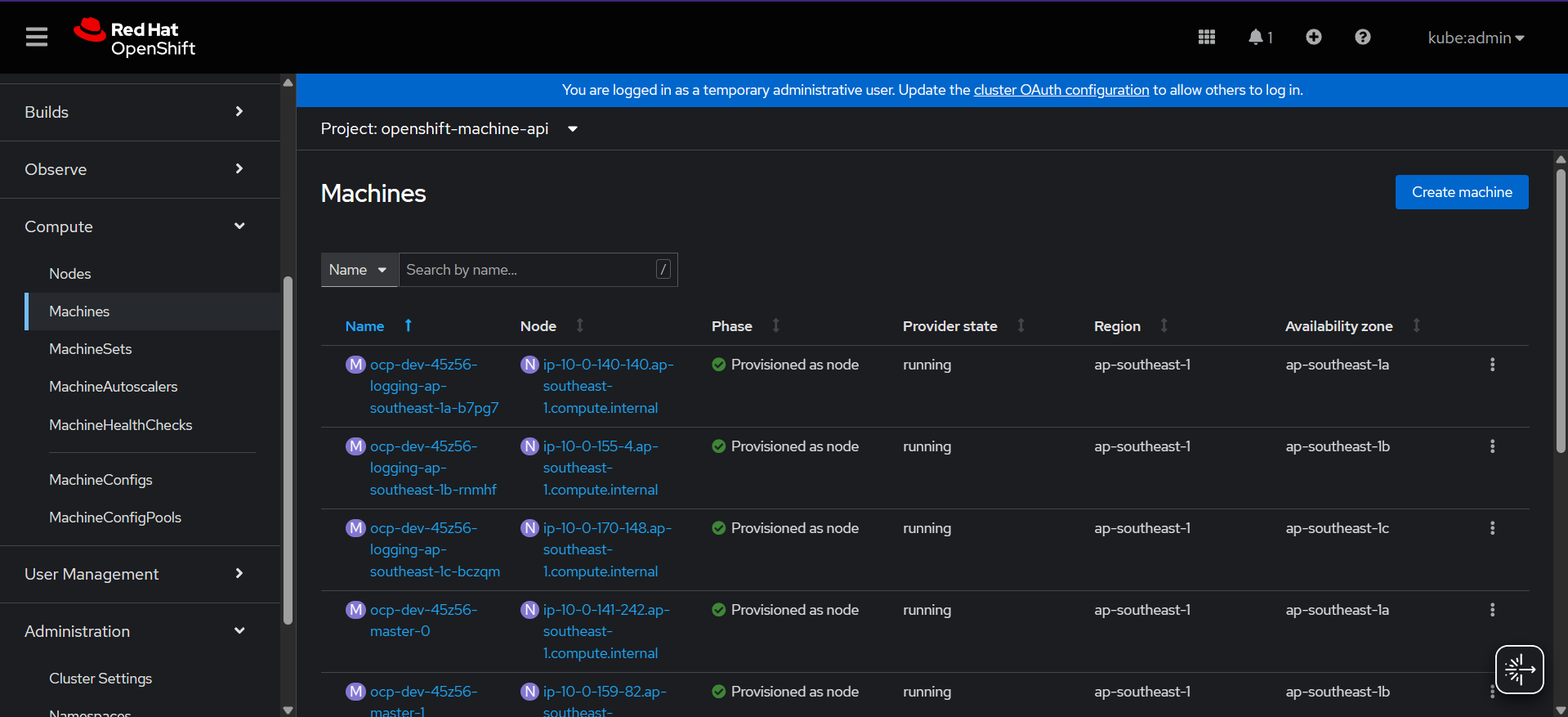The width and height of the screenshot is (1568, 717).
Task: Go to MachineHealthChecks page
Action: [121, 425]
